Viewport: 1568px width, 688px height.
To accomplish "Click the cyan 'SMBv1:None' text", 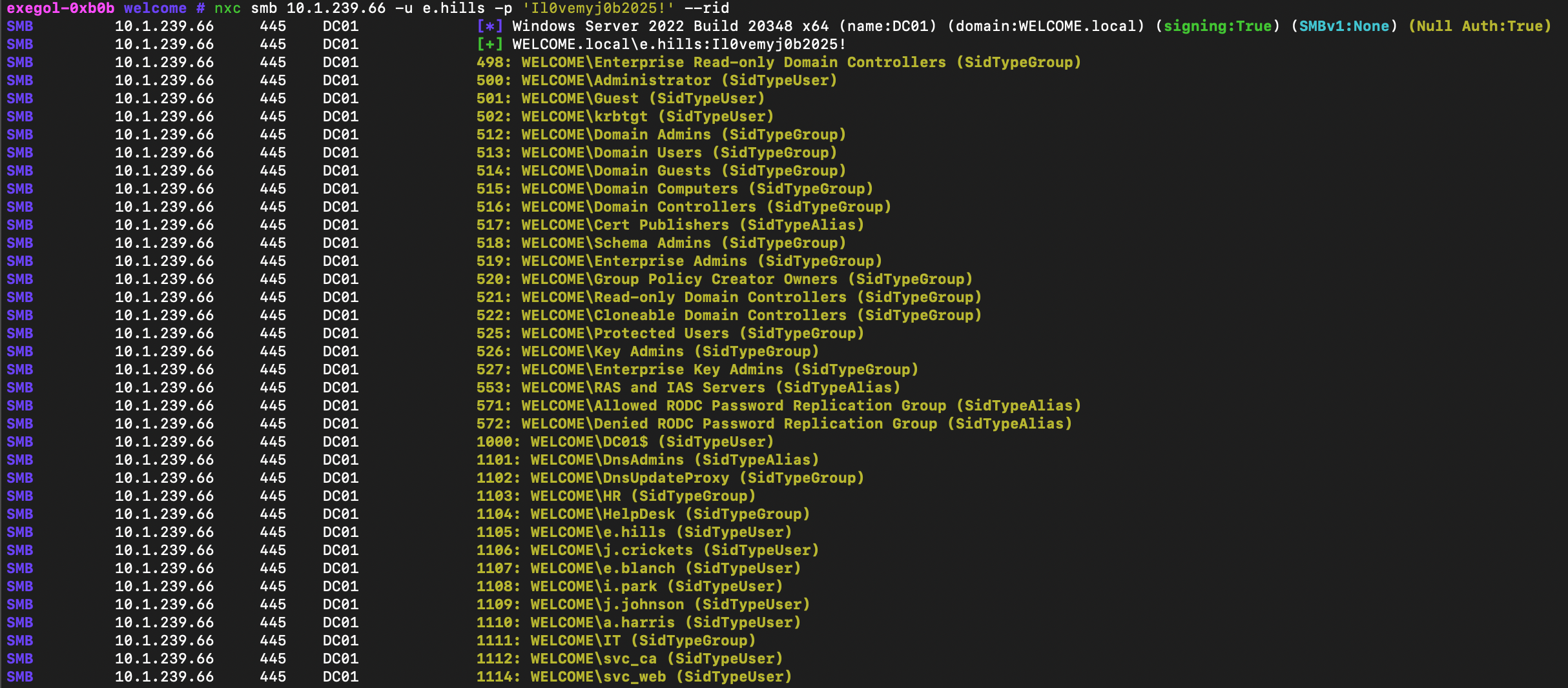I will pos(1344,26).
